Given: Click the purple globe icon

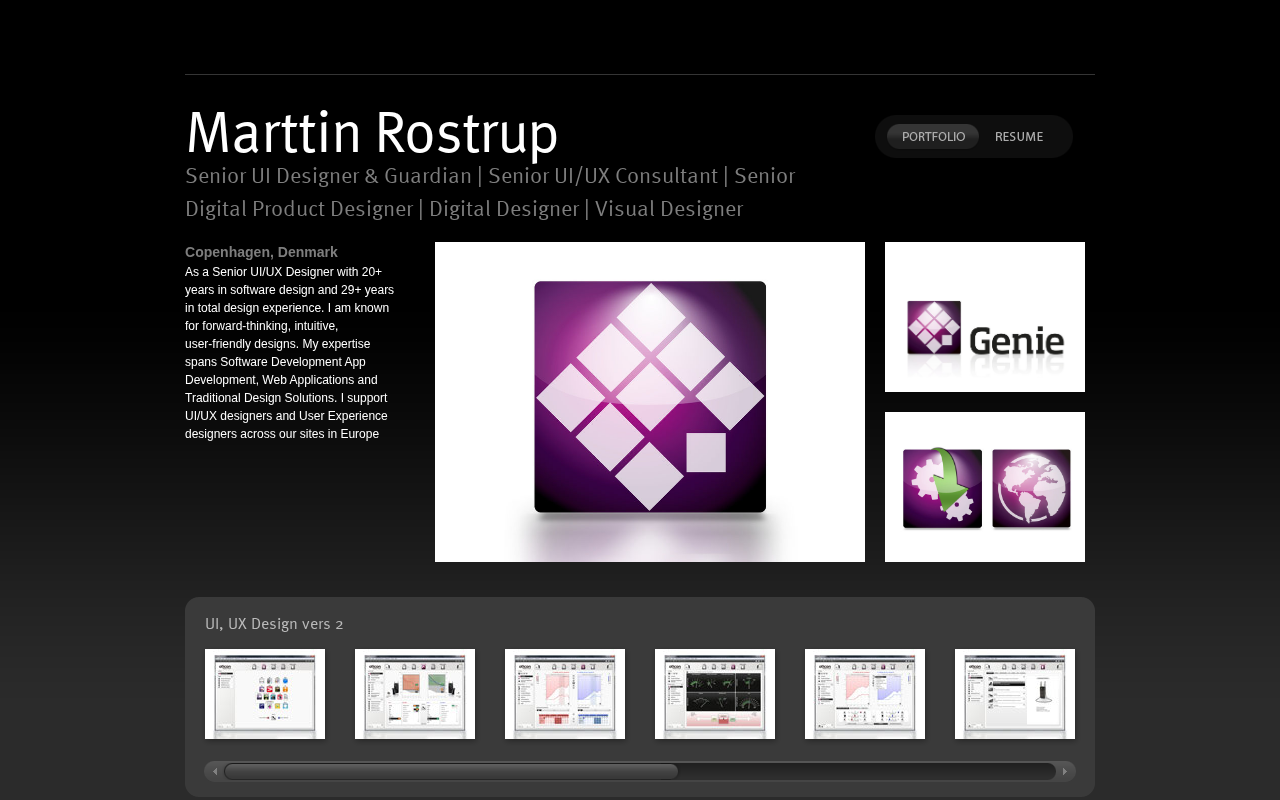Looking at the screenshot, I should pyautogui.click(x=1031, y=488).
